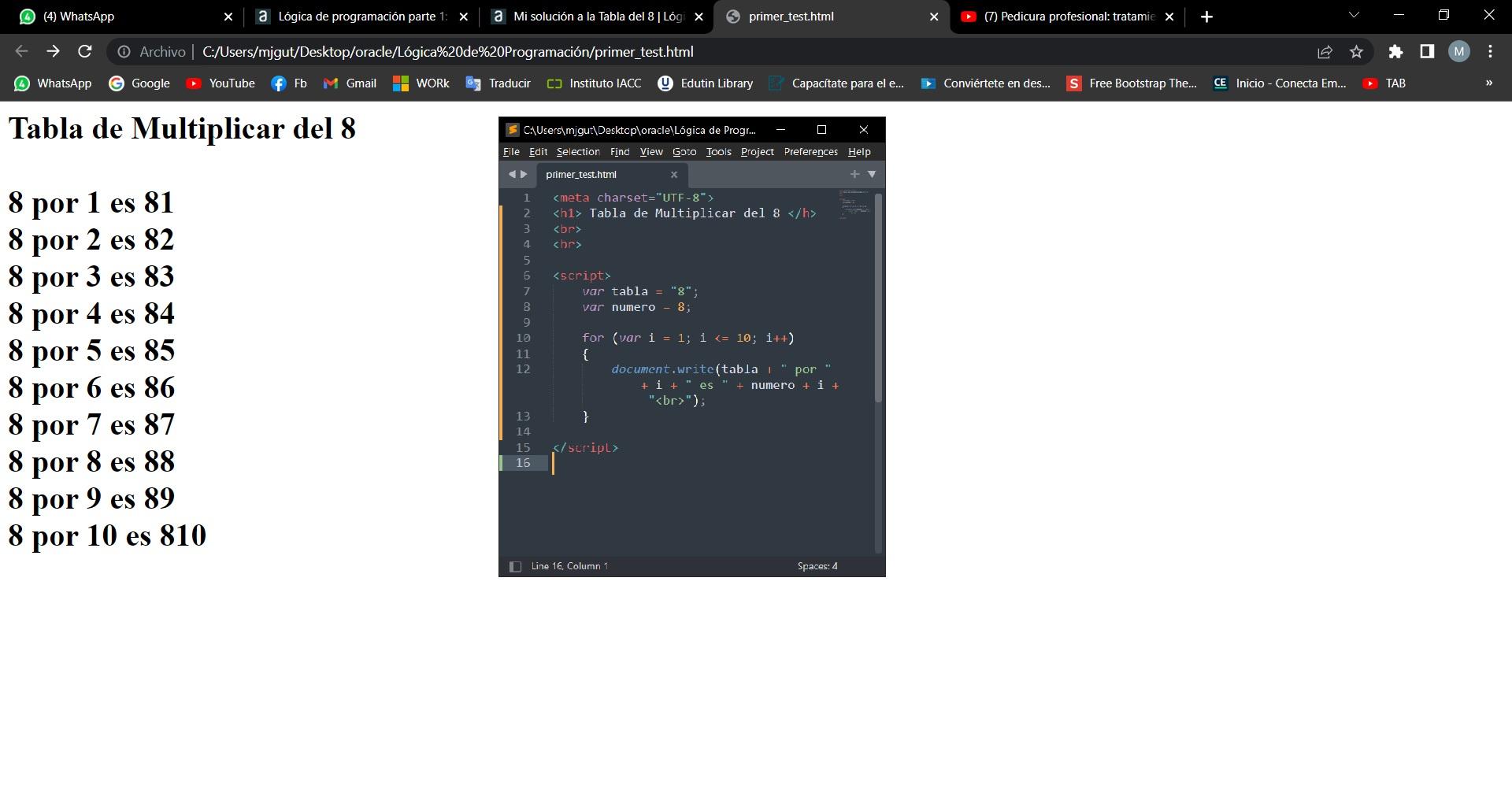The height and width of the screenshot is (811, 1512).
Task: Toggle the Sublime side bar status icon
Action: pyautogui.click(x=515, y=566)
